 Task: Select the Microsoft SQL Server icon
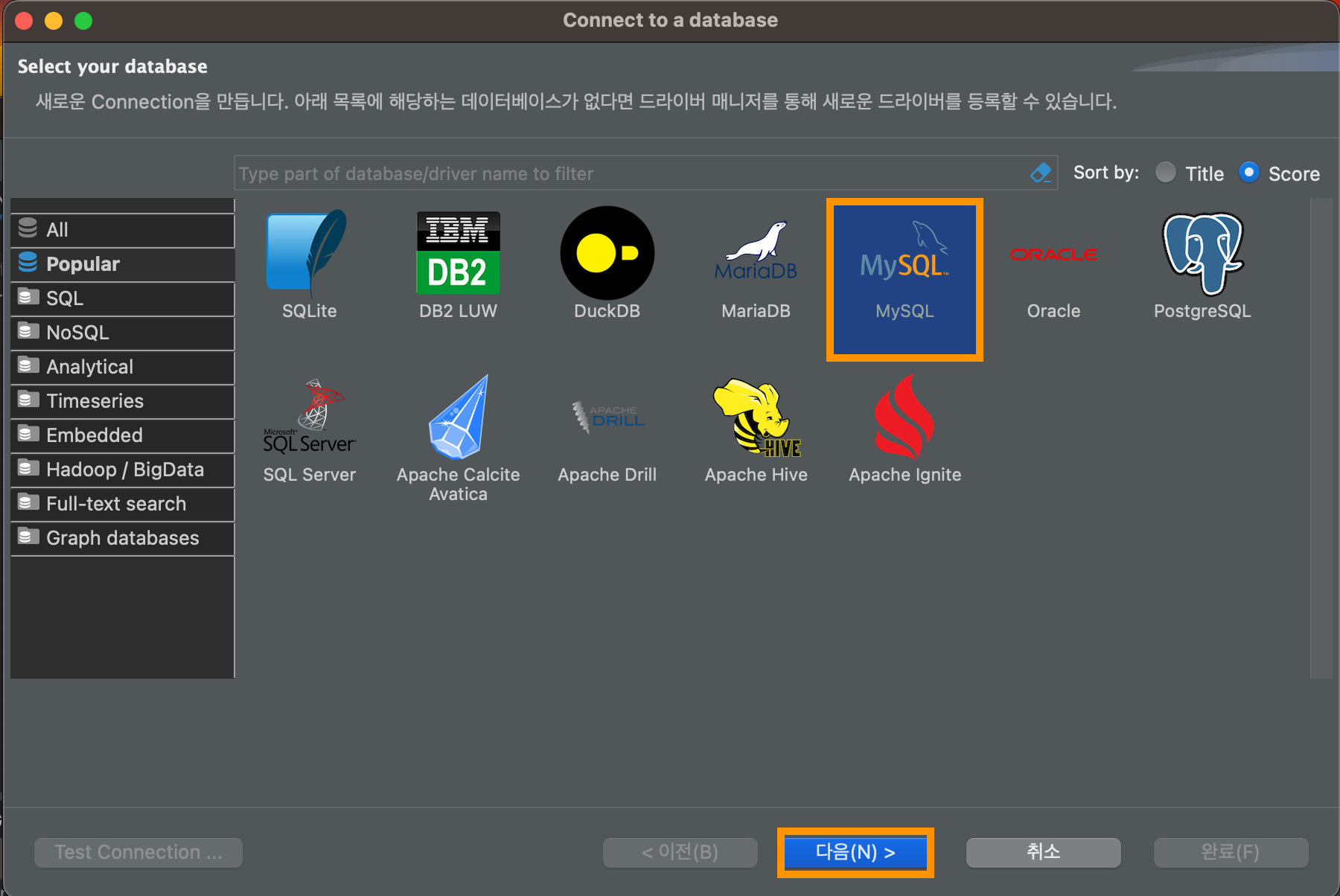(x=310, y=417)
